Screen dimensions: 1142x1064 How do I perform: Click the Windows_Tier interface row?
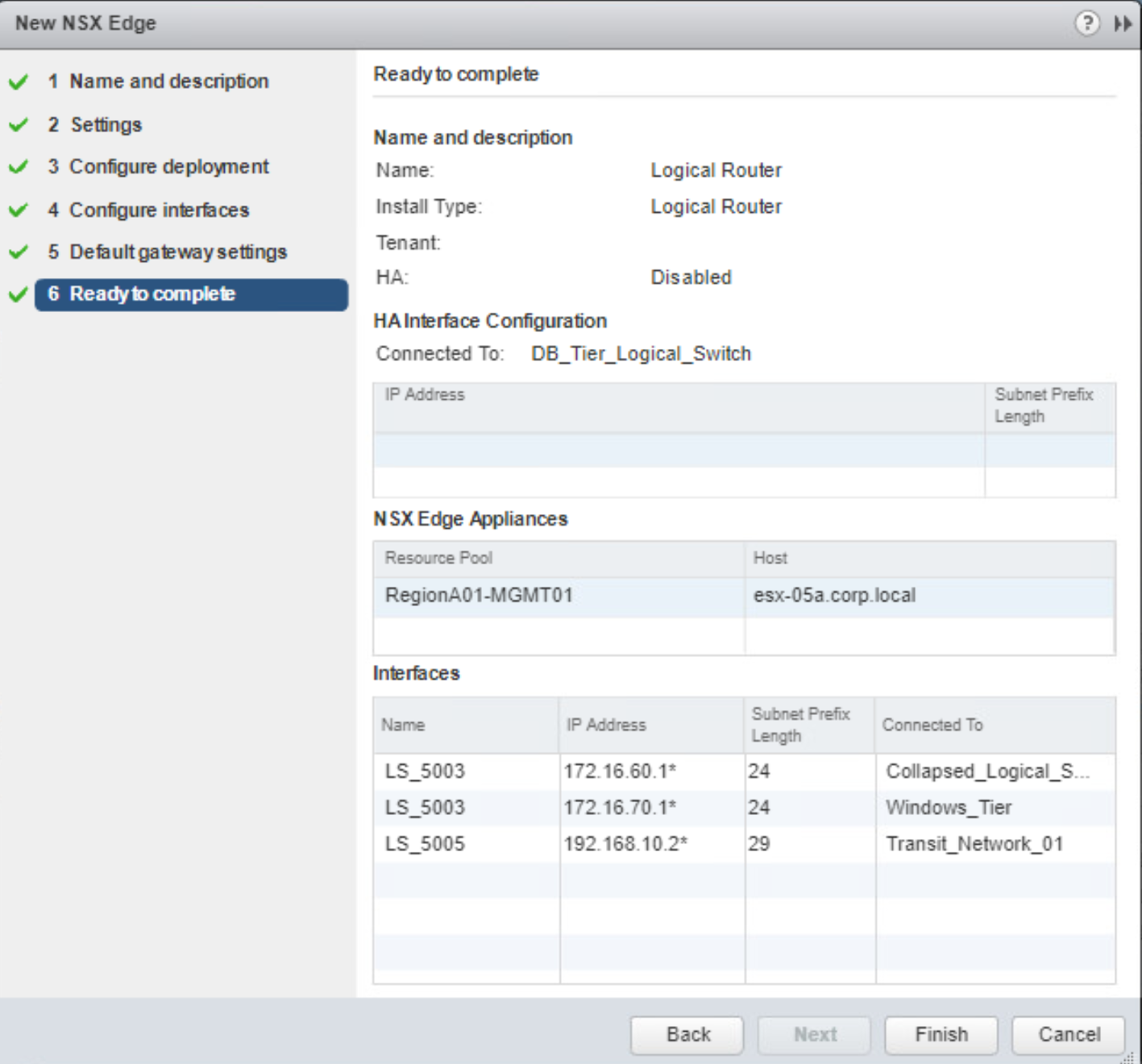click(x=564, y=808)
